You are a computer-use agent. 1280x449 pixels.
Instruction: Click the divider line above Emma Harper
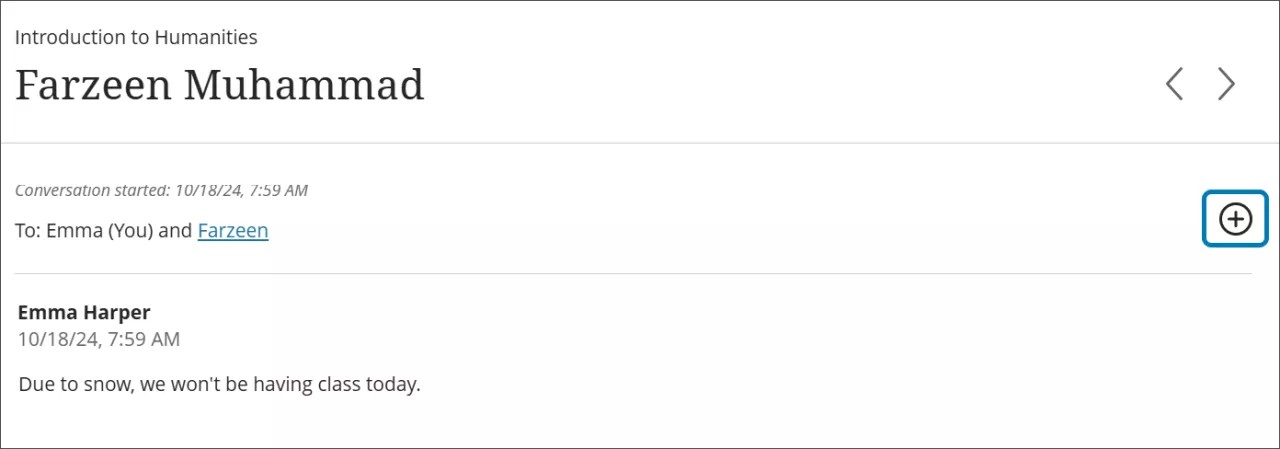pos(632,273)
